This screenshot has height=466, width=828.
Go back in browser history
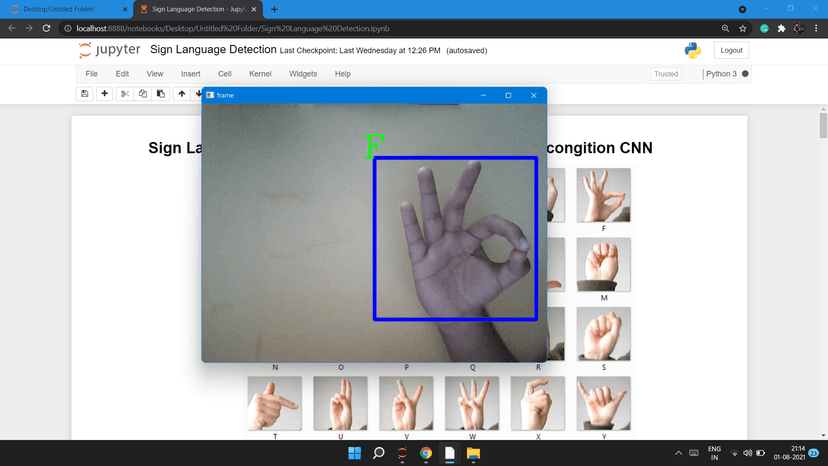point(12,29)
